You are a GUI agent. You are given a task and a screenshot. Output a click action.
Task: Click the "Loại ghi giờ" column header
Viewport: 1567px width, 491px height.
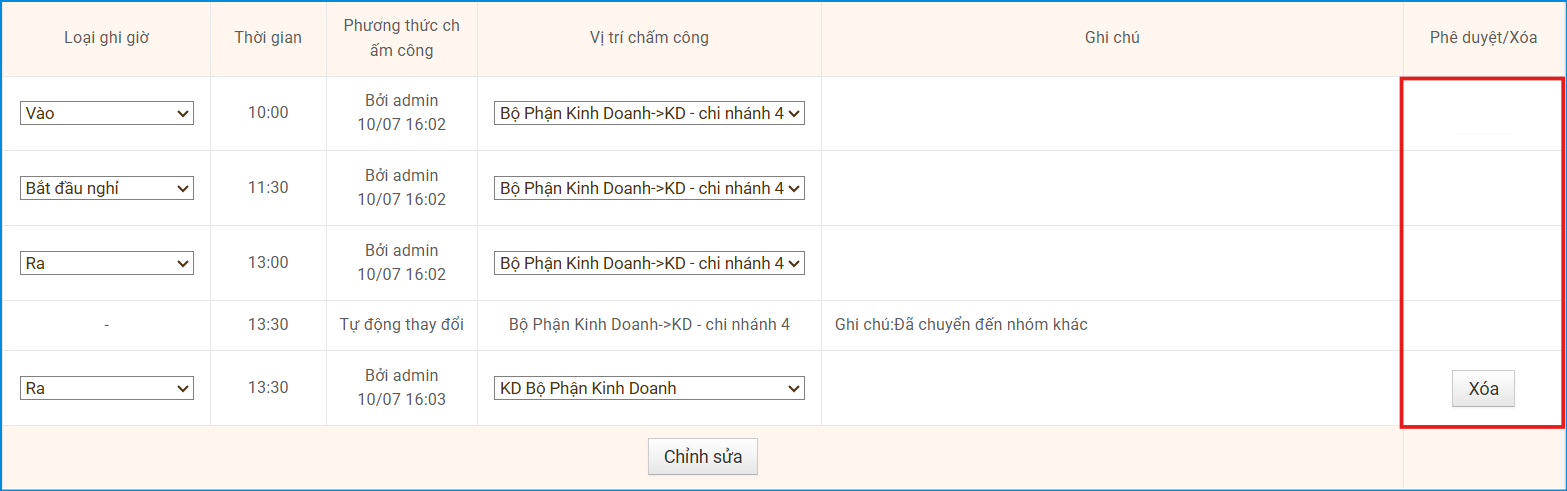click(106, 38)
